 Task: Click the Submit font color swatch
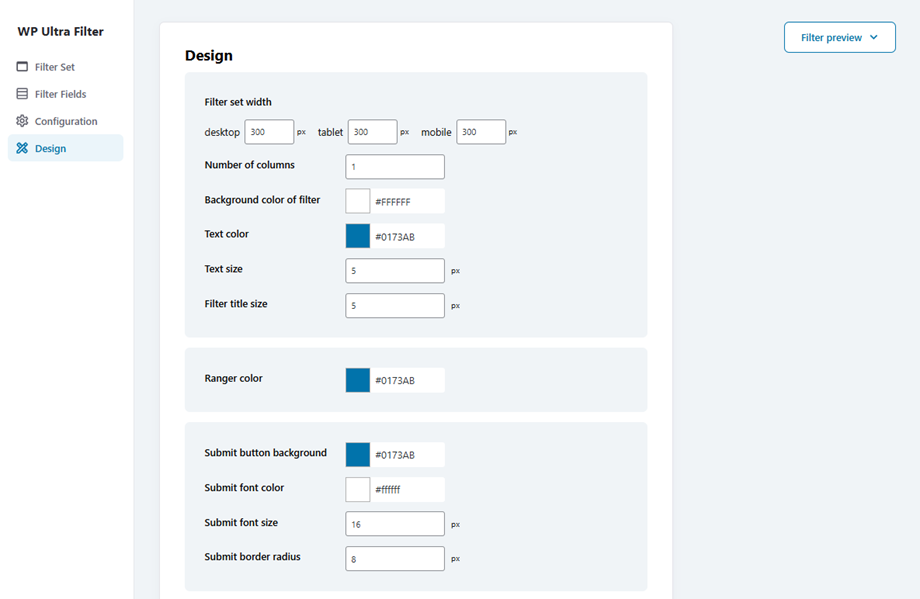coord(358,490)
